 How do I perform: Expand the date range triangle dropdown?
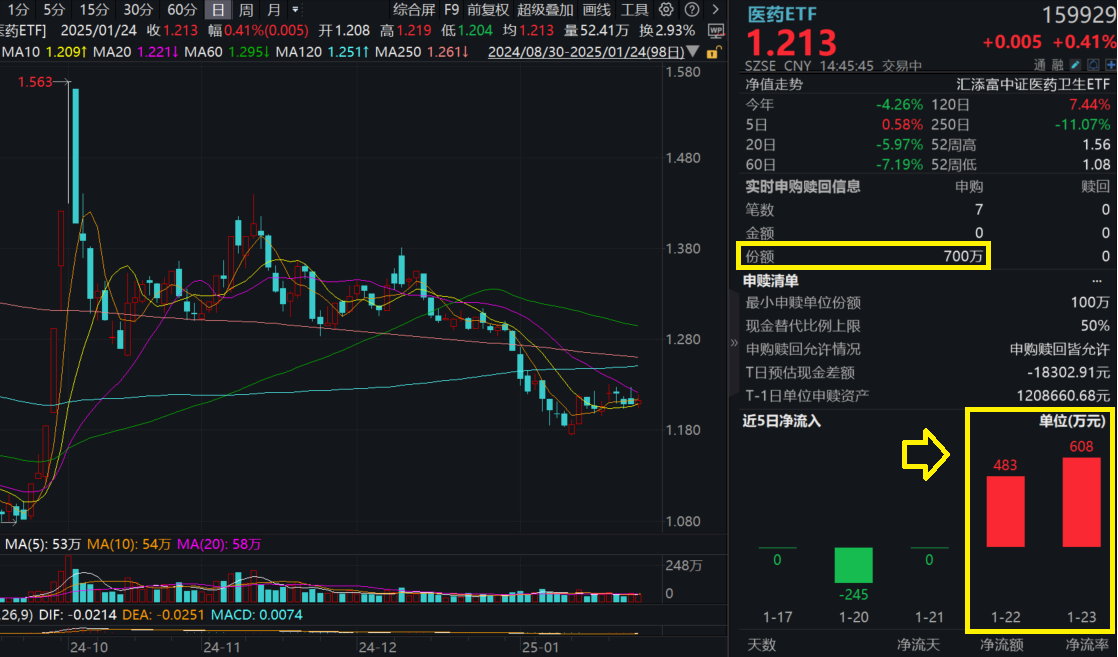(693, 51)
